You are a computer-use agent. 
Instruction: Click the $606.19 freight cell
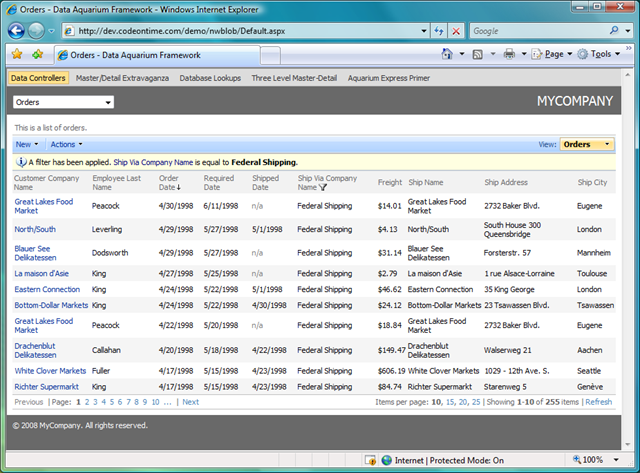click(391, 371)
